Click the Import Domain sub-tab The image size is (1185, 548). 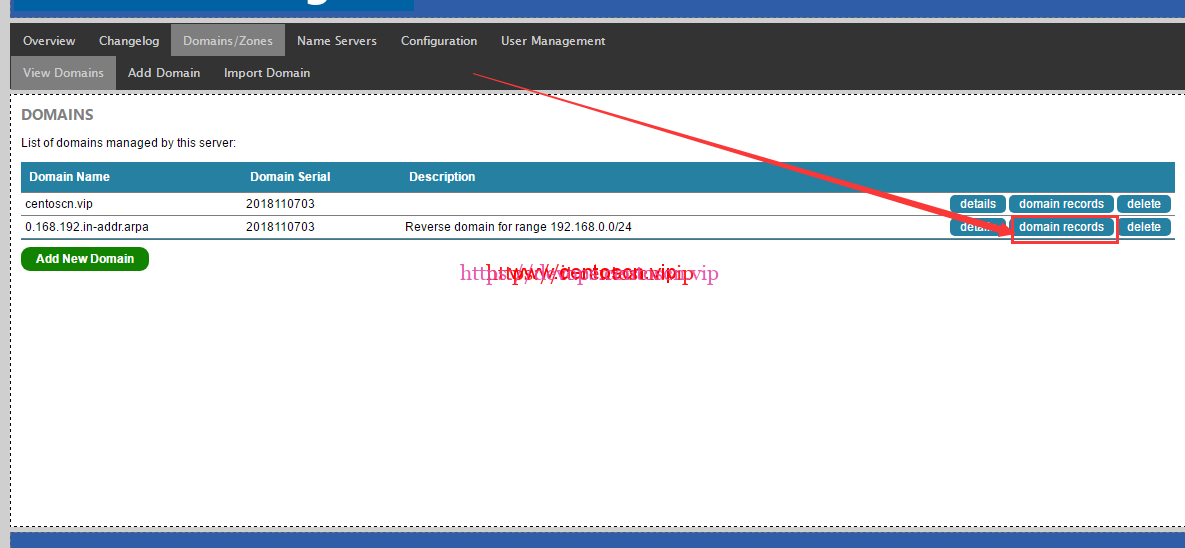coord(267,73)
